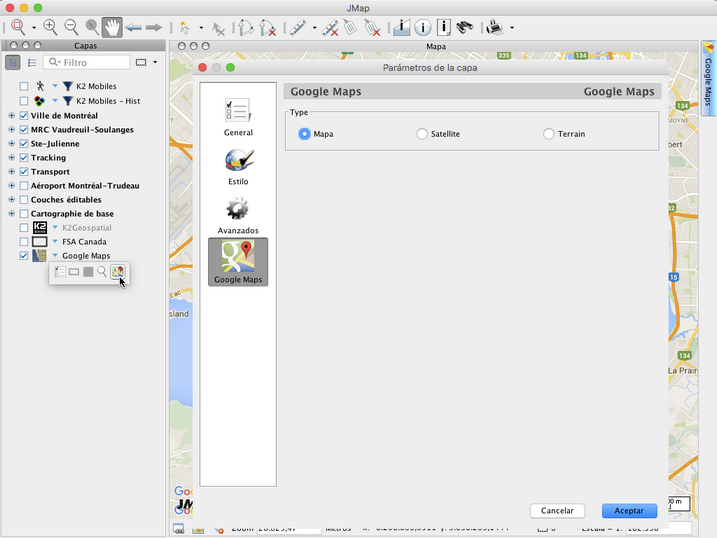Open the Google Maps settings section
Image resolution: width=717 pixels, height=538 pixels.
[x=238, y=262]
